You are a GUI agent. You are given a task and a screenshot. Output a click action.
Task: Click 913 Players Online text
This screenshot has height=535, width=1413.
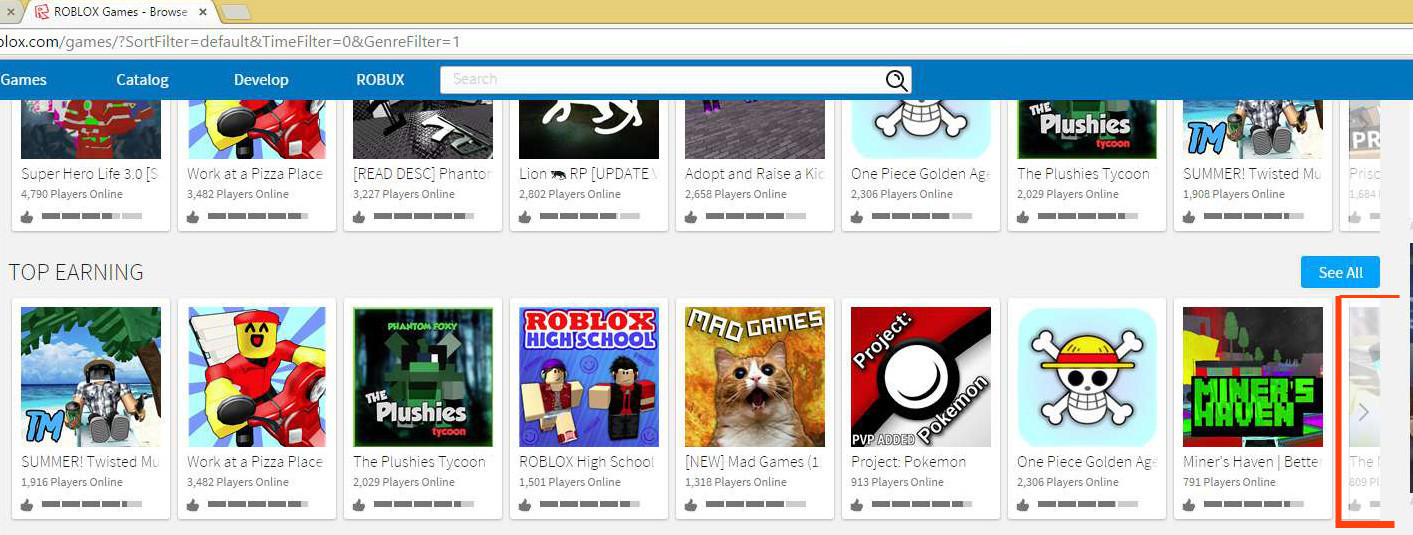[897, 482]
